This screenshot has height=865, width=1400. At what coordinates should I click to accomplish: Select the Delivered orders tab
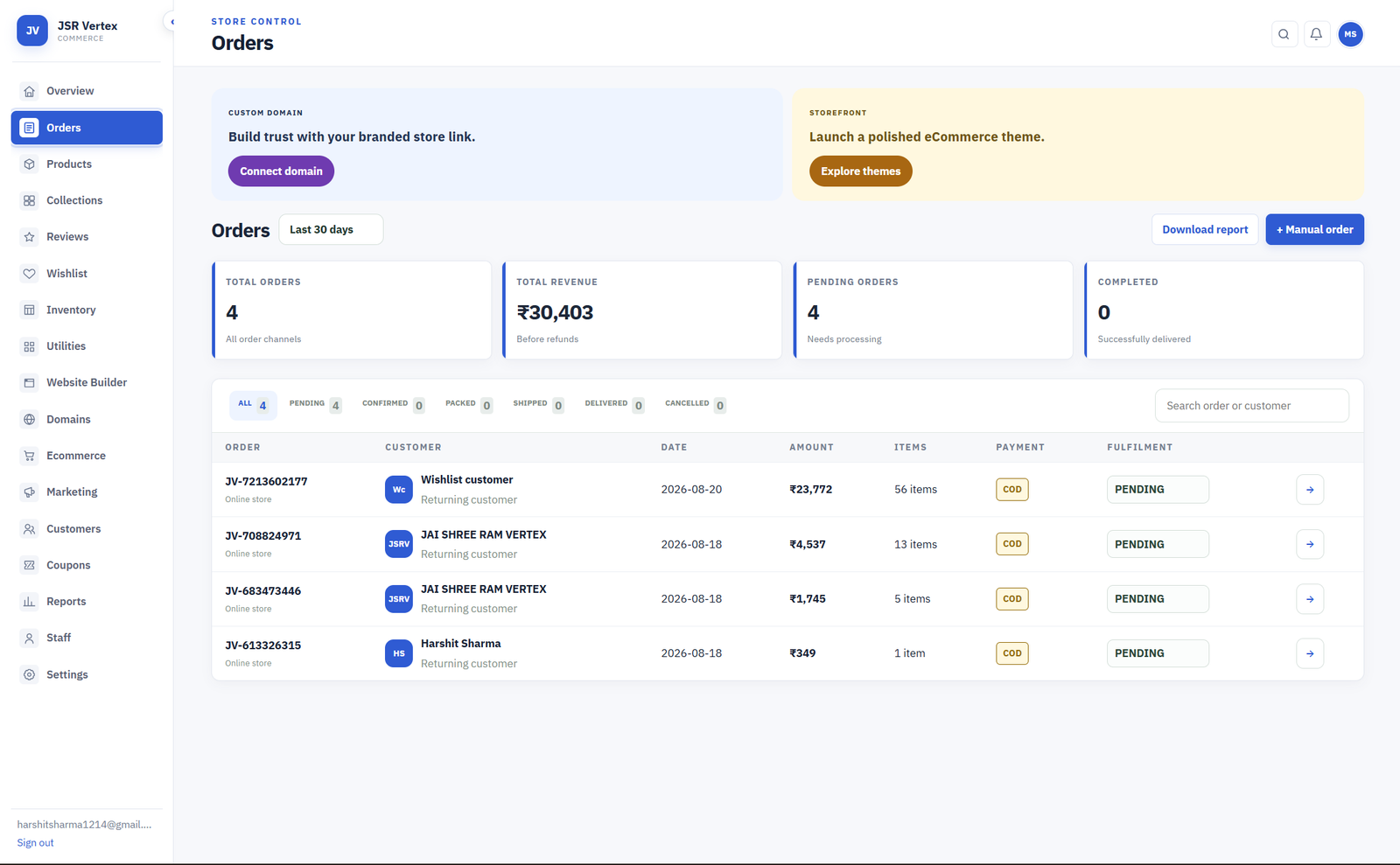click(x=614, y=405)
